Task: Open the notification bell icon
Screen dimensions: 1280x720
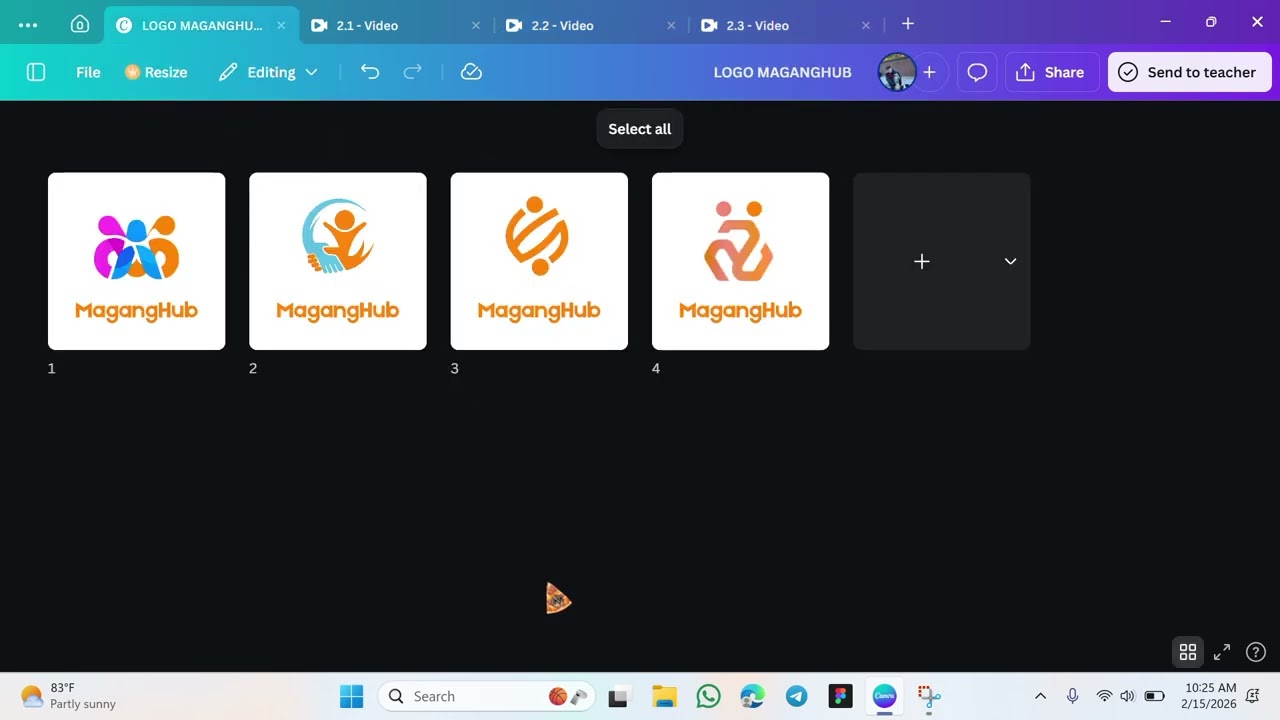Action: pos(1253,696)
